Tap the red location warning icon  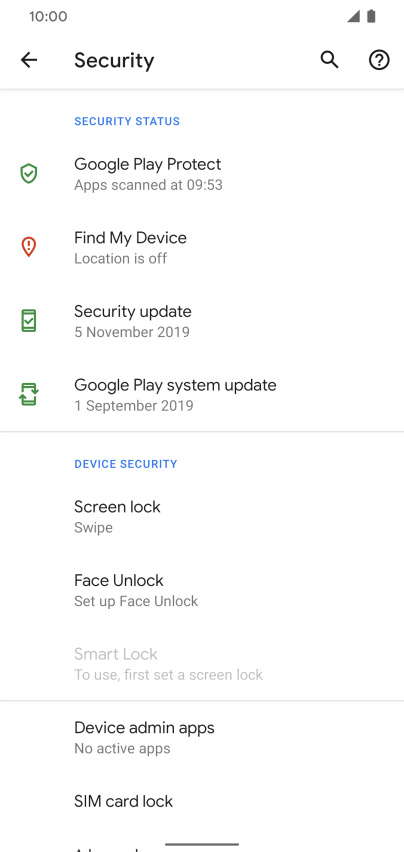point(29,247)
